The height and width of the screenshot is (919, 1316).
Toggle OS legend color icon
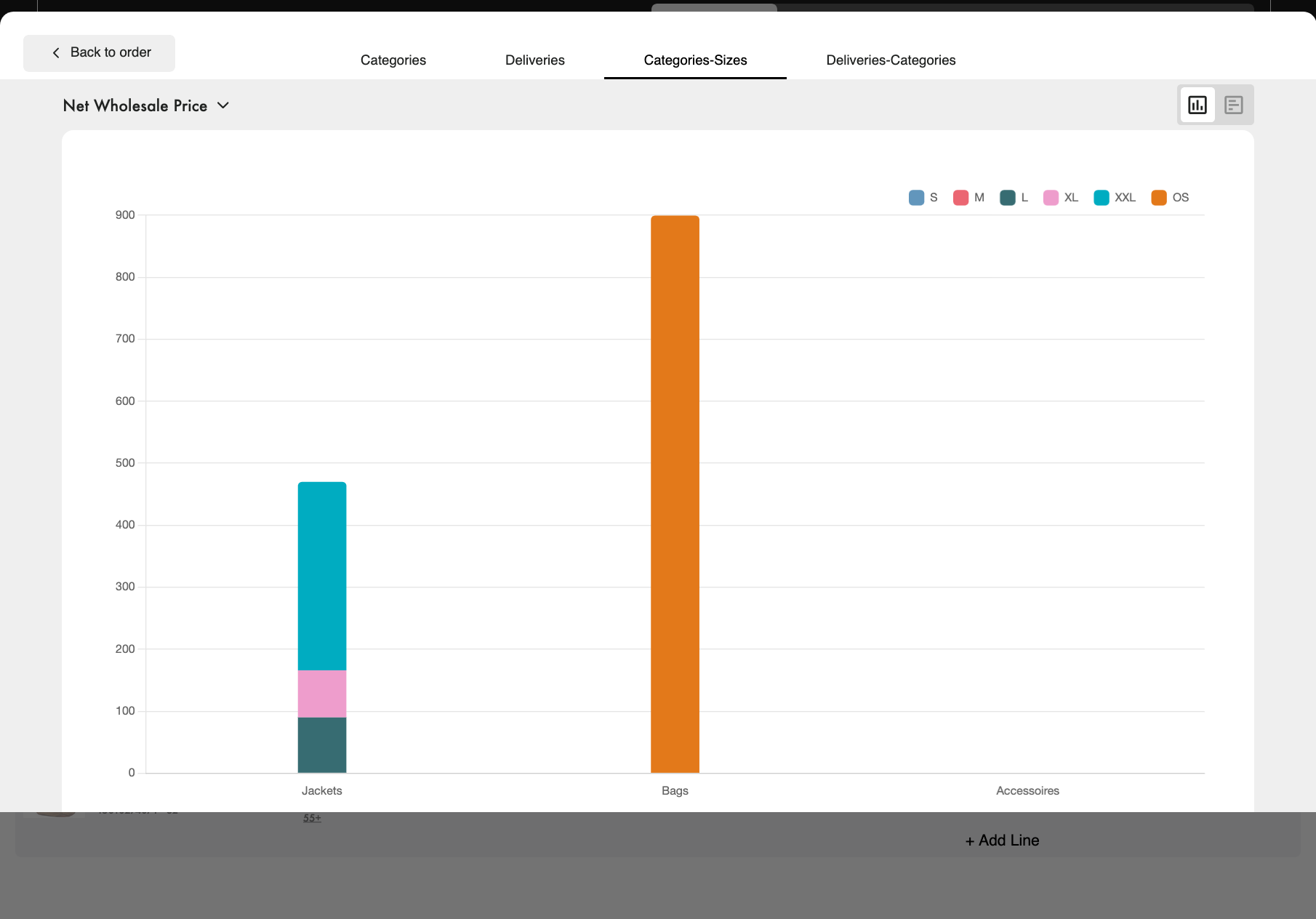(1158, 198)
